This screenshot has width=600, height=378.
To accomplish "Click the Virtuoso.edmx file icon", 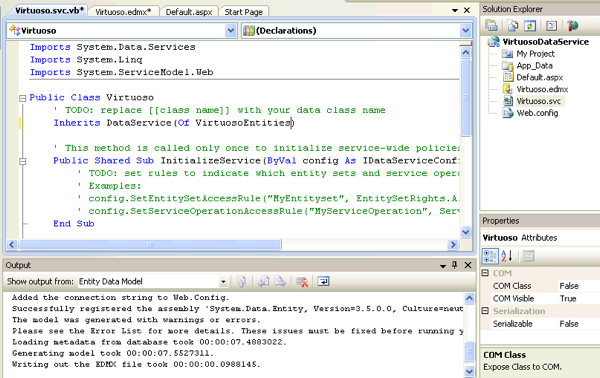I will 507,89.
